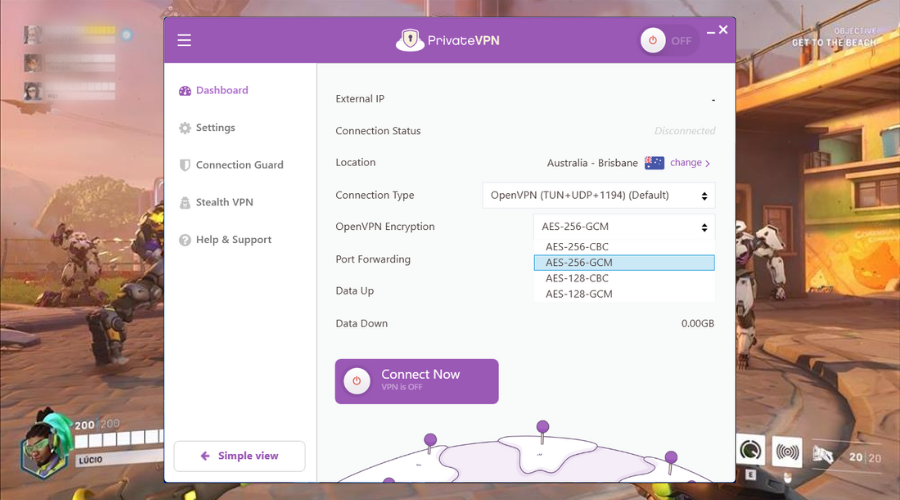The width and height of the screenshot is (900, 500).
Task: Click the top center map pin
Action: tap(542, 431)
